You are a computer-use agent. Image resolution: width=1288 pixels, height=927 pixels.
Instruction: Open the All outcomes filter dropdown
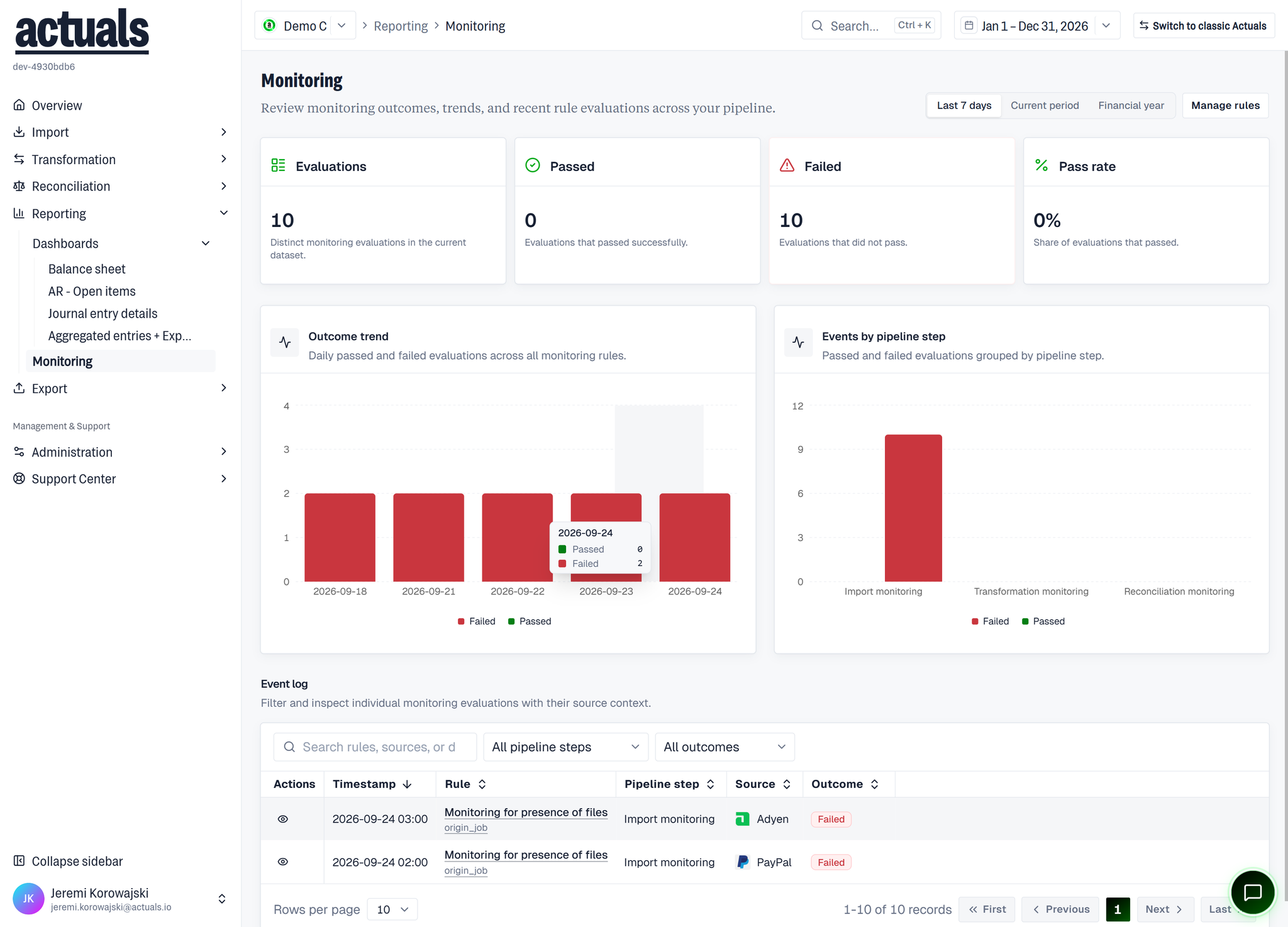coord(724,747)
